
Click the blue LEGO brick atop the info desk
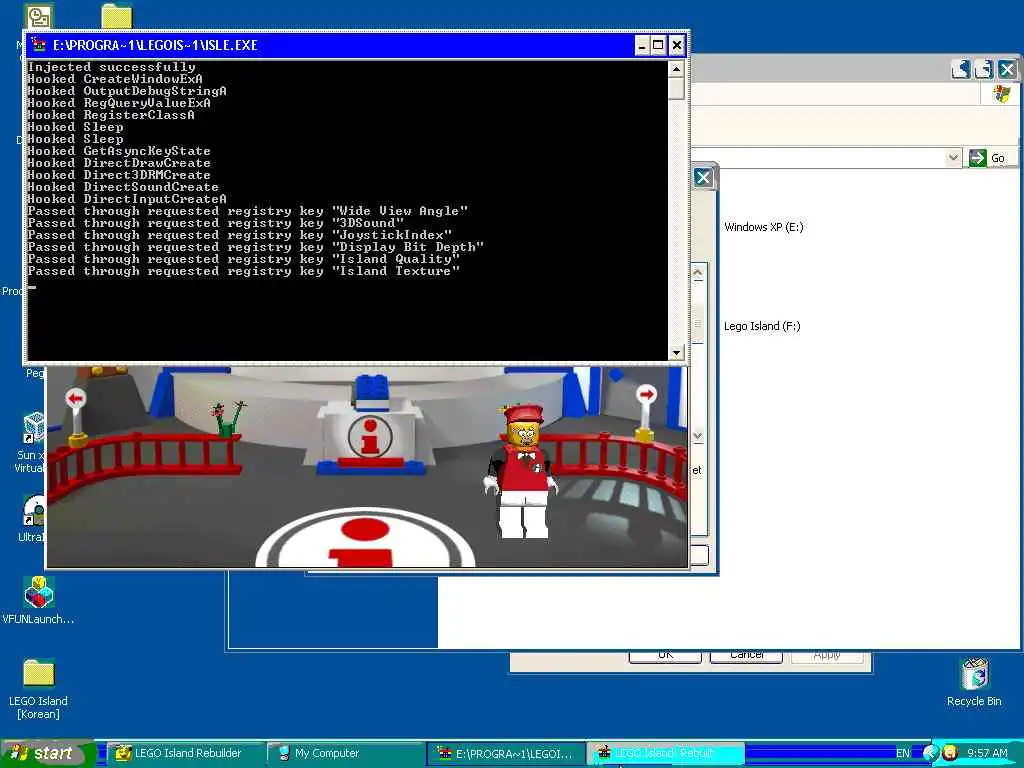(372, 391)
